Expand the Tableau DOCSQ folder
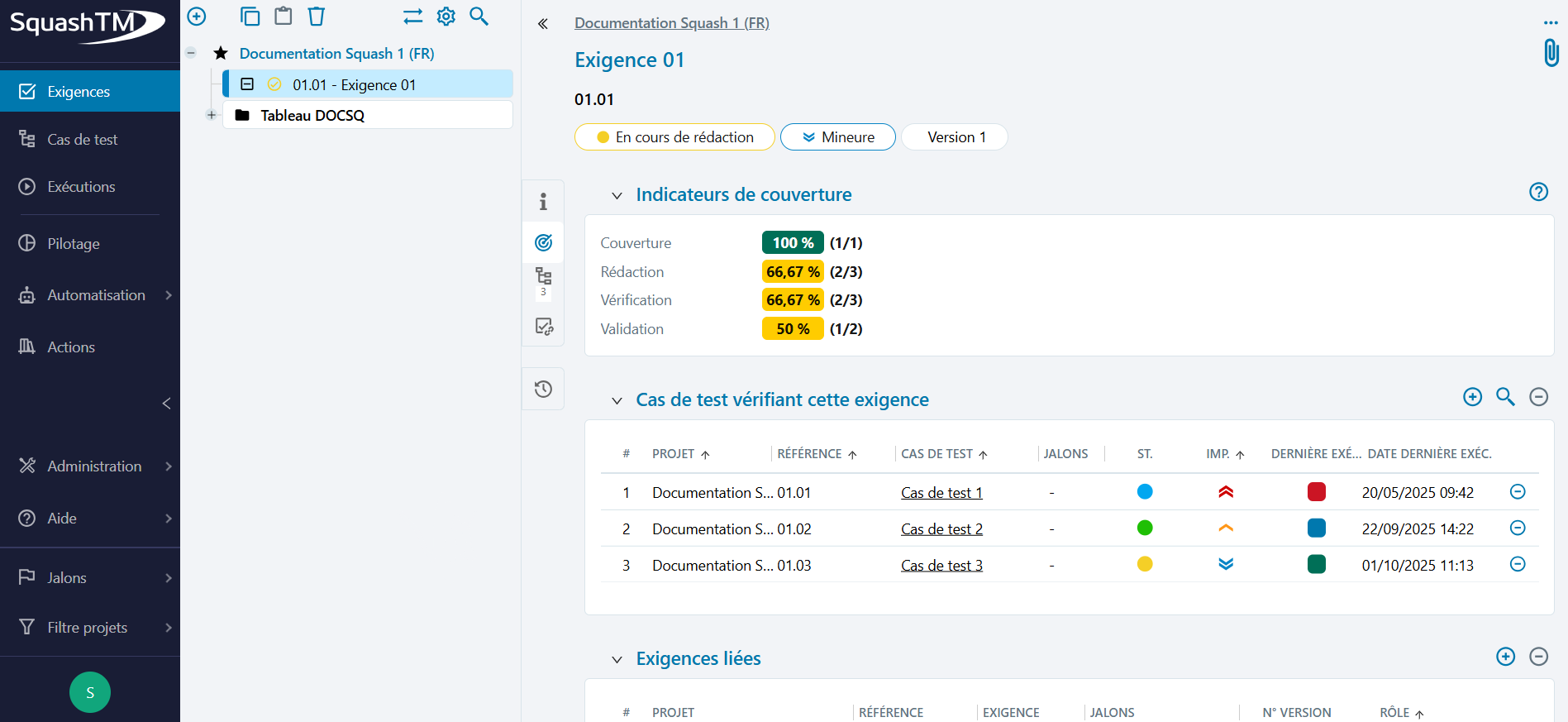 tap(212, 115)
